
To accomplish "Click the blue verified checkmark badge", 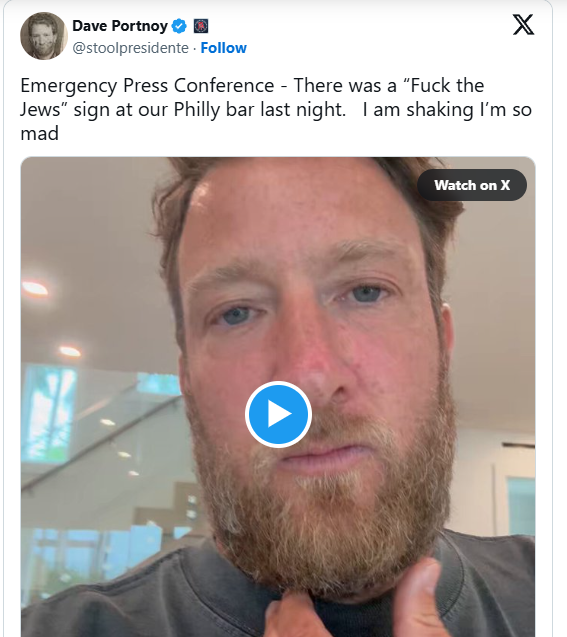I will 179,26.
